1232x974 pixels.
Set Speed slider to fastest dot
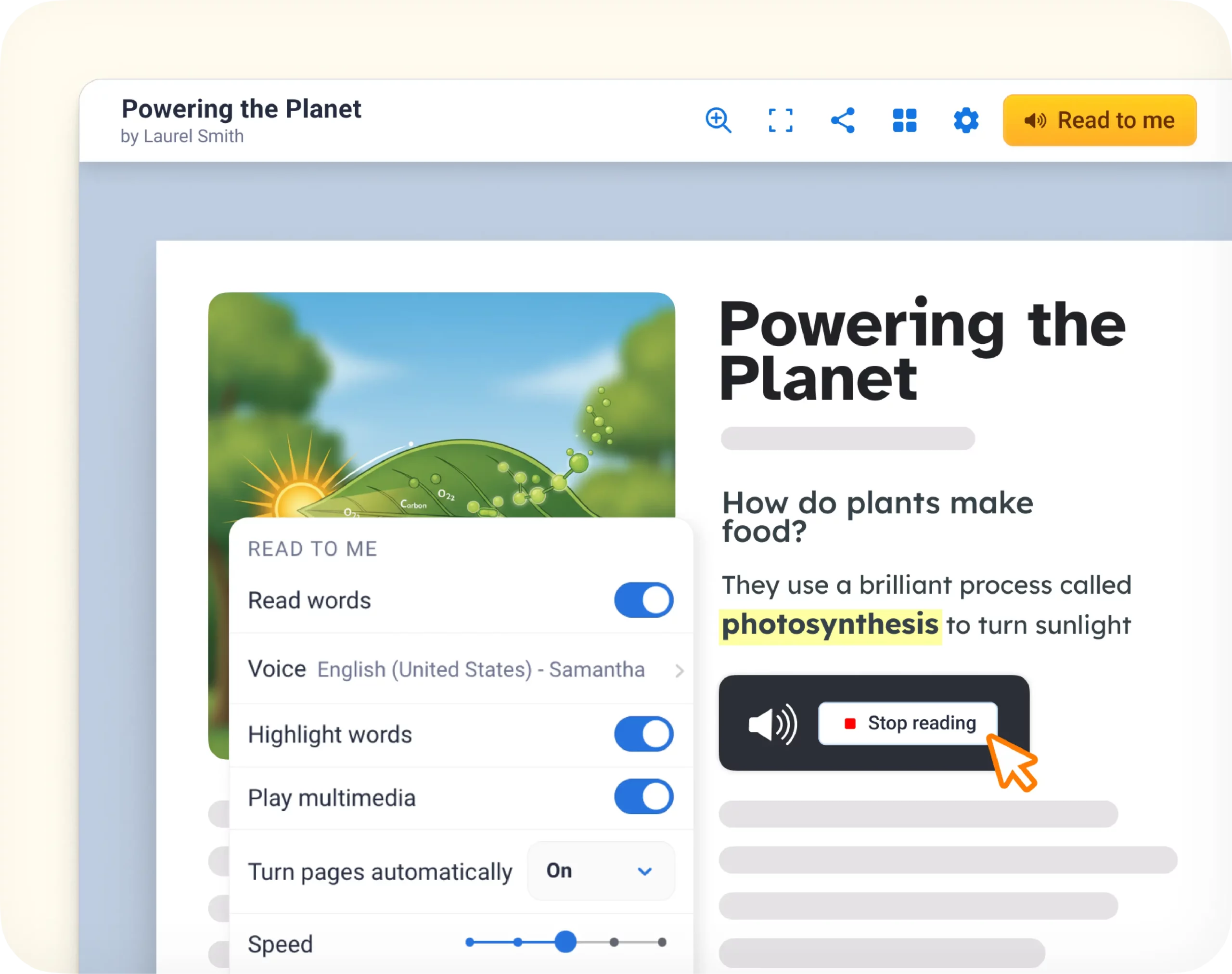(662, 942)
